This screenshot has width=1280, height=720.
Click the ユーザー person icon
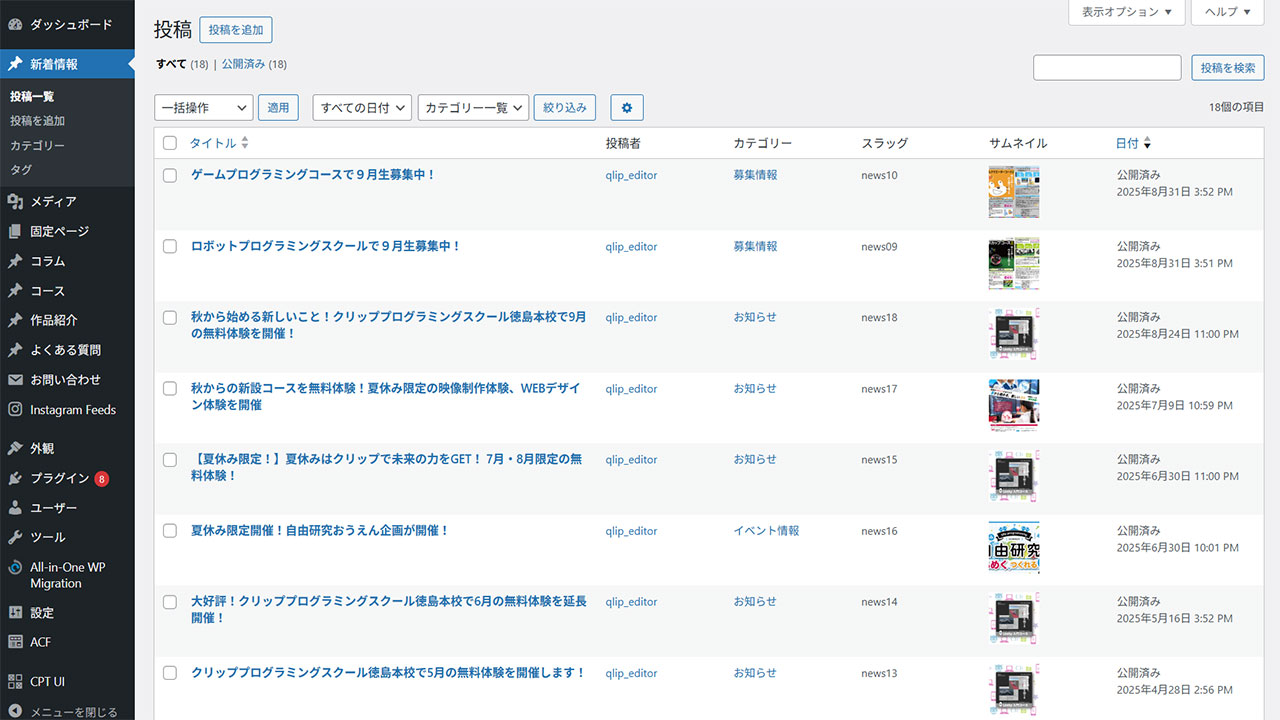(15, 508)
